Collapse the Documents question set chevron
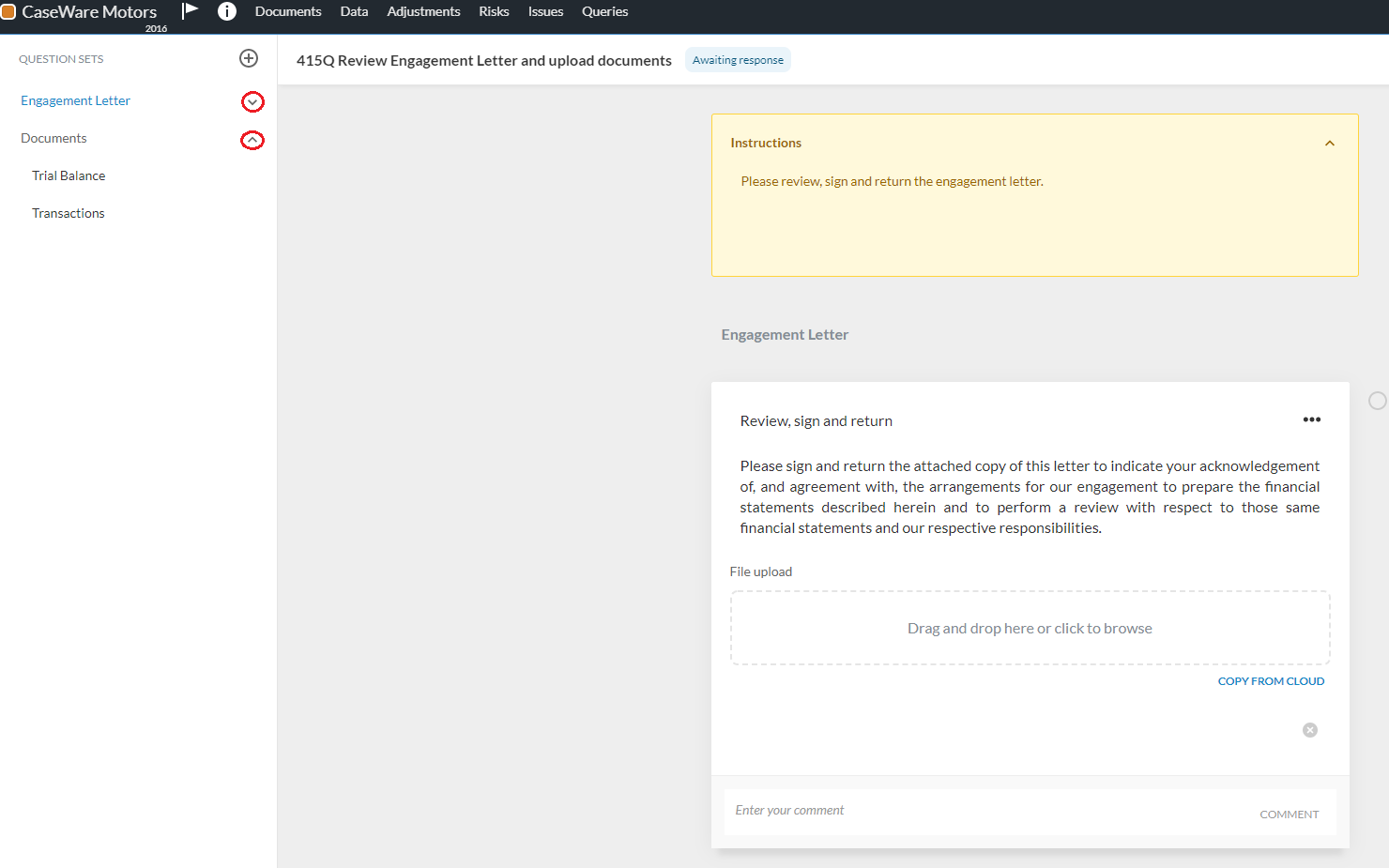This screenshot has height=868, width=1389. click(x=252, y=140)
